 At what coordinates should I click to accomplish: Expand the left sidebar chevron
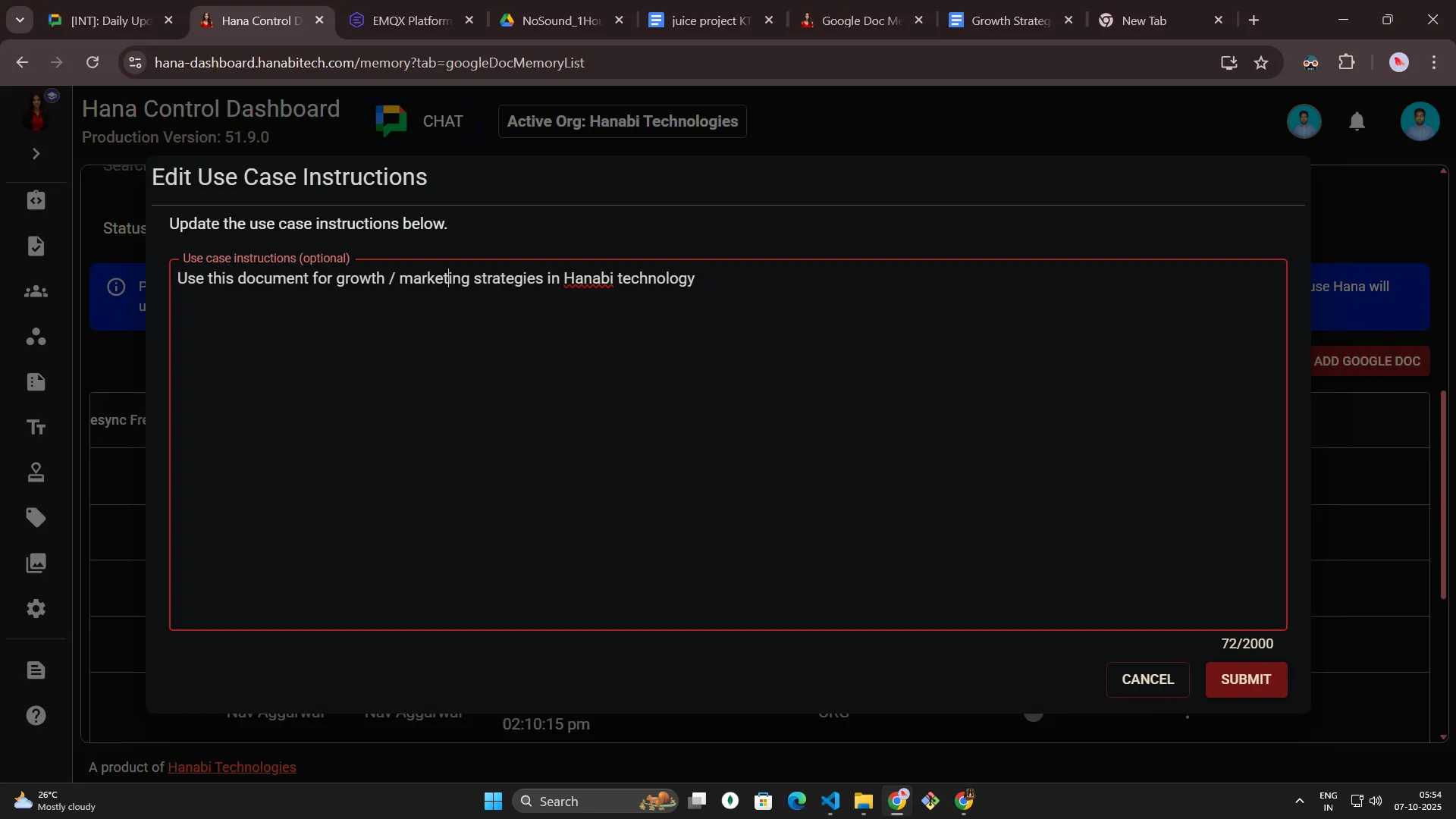36,154
